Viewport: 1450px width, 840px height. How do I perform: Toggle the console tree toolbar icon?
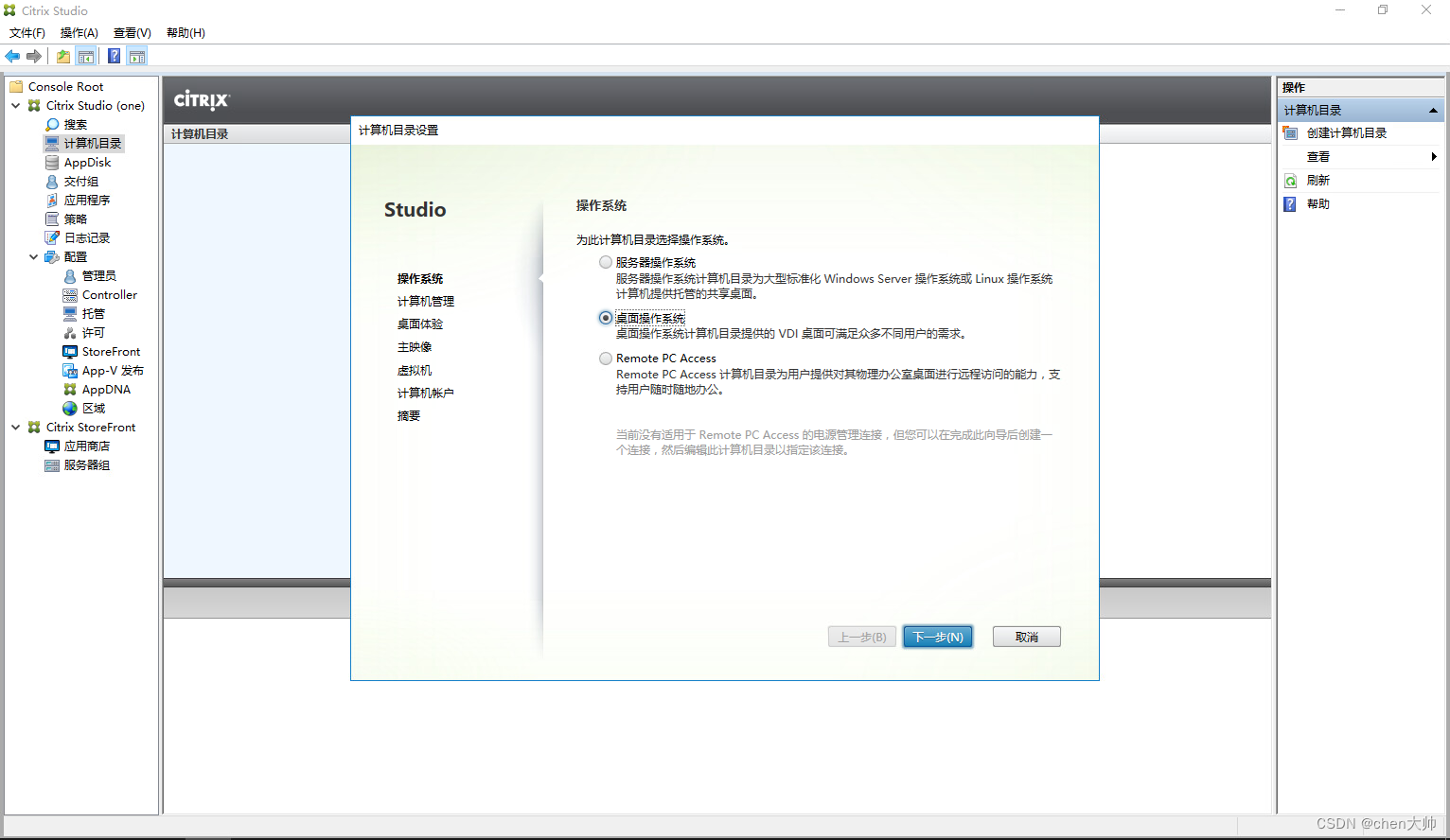[x=86, y=57]
